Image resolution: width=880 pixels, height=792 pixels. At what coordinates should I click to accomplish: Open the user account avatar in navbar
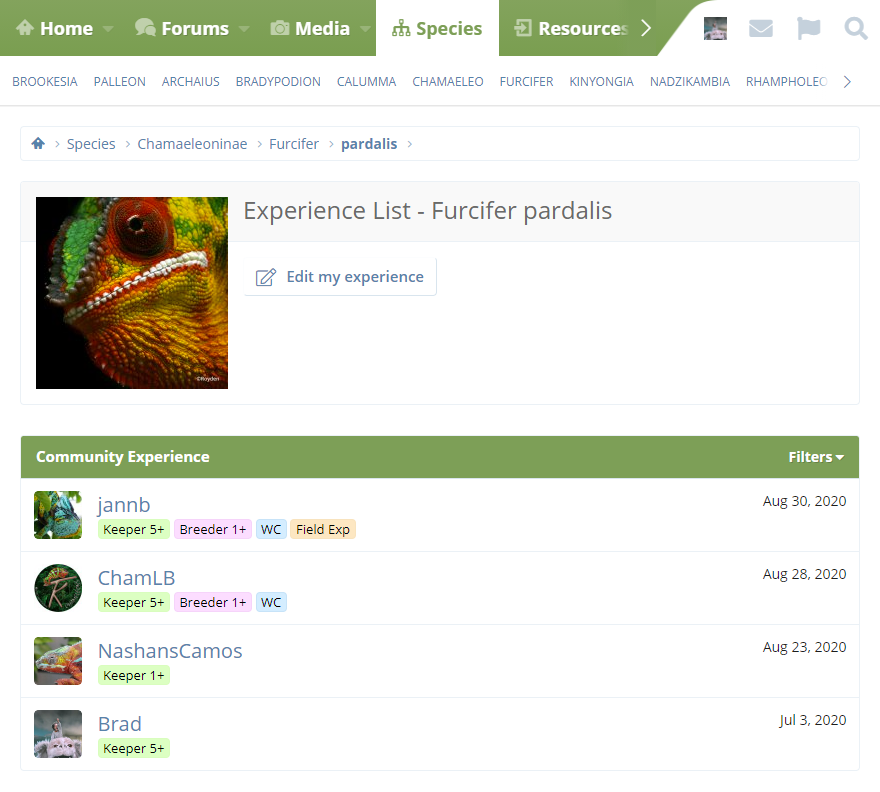[x=715, y=28]
